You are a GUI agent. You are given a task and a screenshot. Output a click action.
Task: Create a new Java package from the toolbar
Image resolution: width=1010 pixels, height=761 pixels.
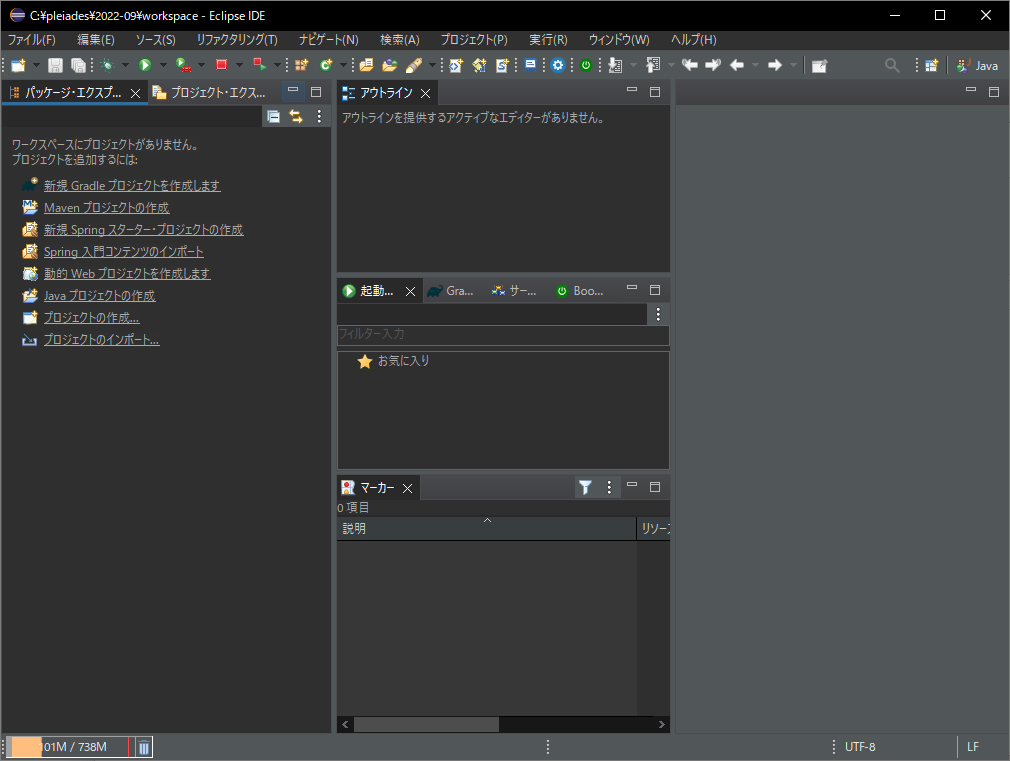[x=301, y=65]
